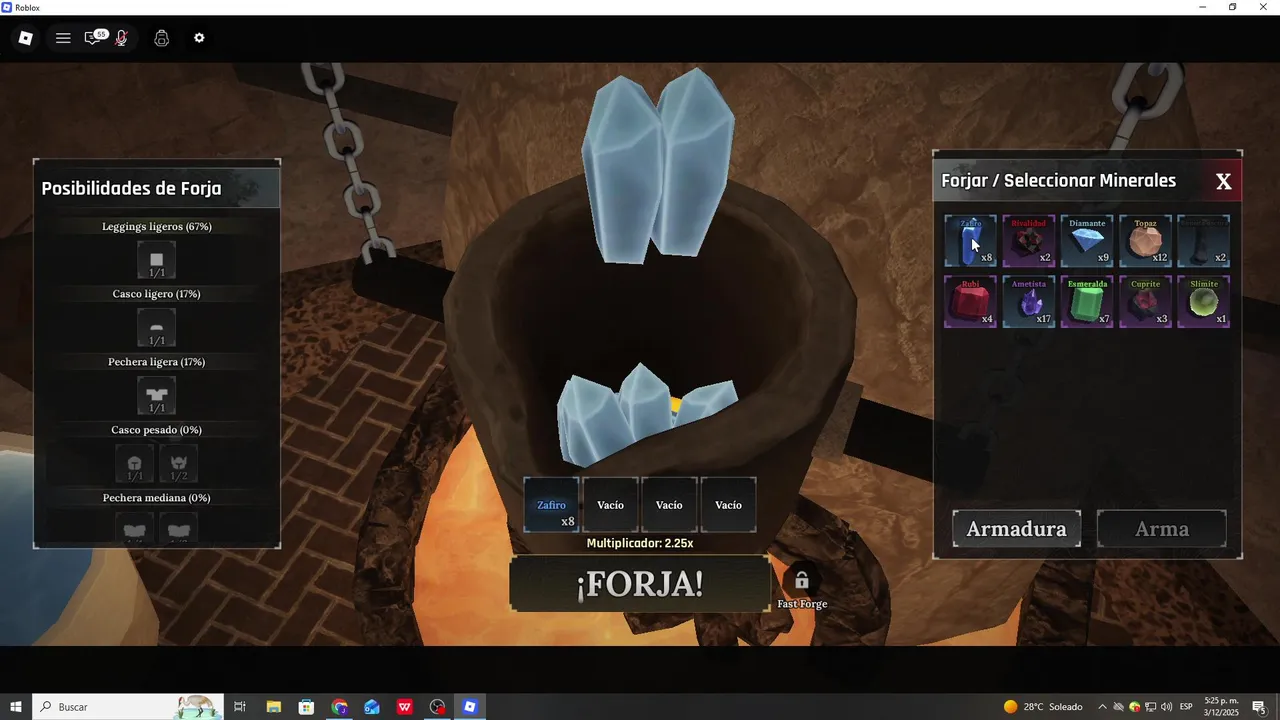Open the Roblox backpack icon

coord(161,38)
